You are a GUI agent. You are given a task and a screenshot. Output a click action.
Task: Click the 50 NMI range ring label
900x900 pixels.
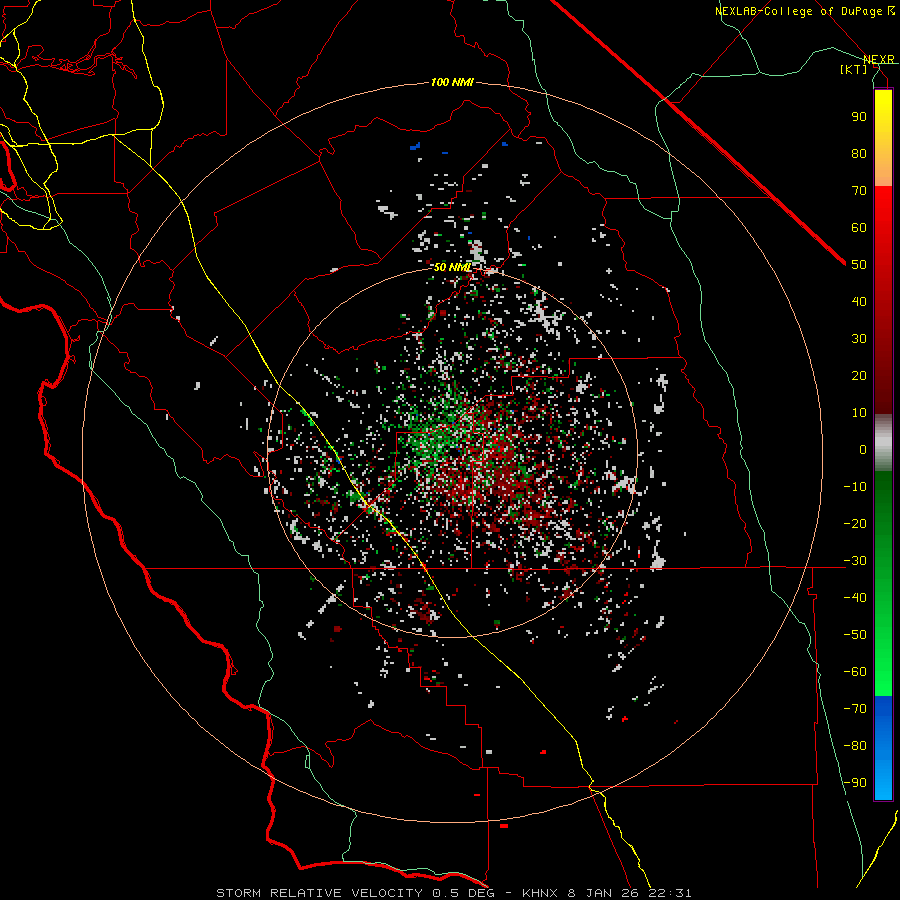point(452,267)
